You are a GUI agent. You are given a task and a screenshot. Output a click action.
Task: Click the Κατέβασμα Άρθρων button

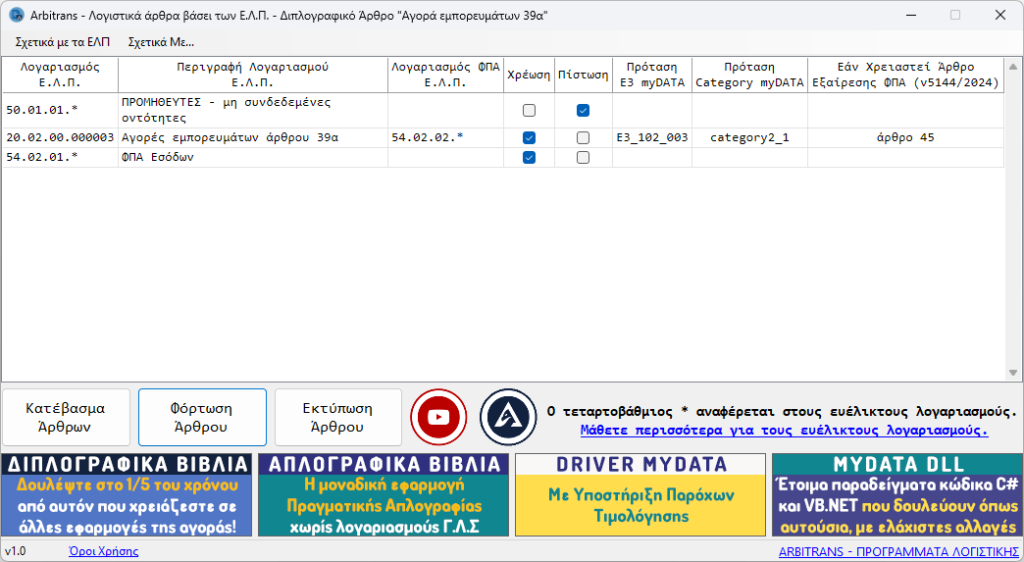click(x=66, y=417)
